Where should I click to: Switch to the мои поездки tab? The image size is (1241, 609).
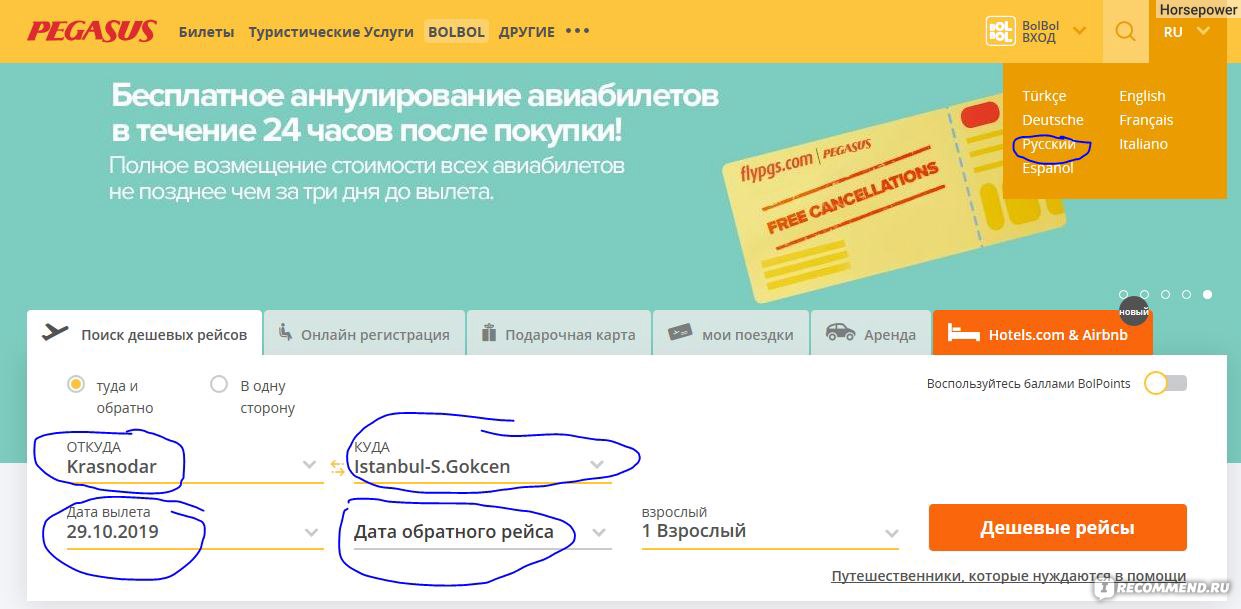click(732, 334)
